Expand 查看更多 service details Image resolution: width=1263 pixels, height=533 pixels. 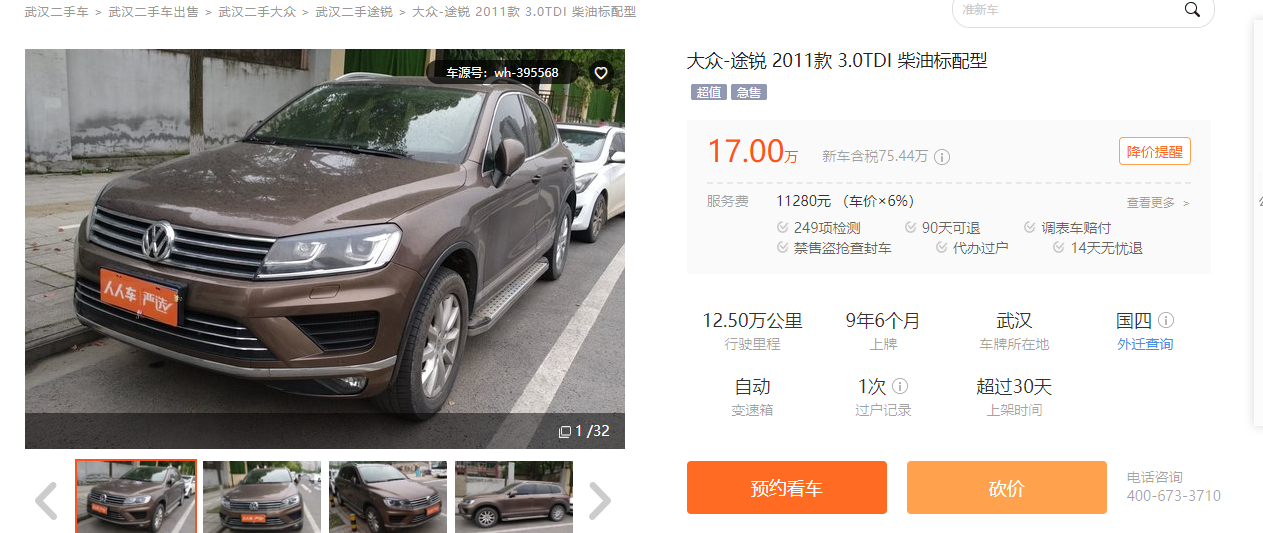(x=1158, y=203)
